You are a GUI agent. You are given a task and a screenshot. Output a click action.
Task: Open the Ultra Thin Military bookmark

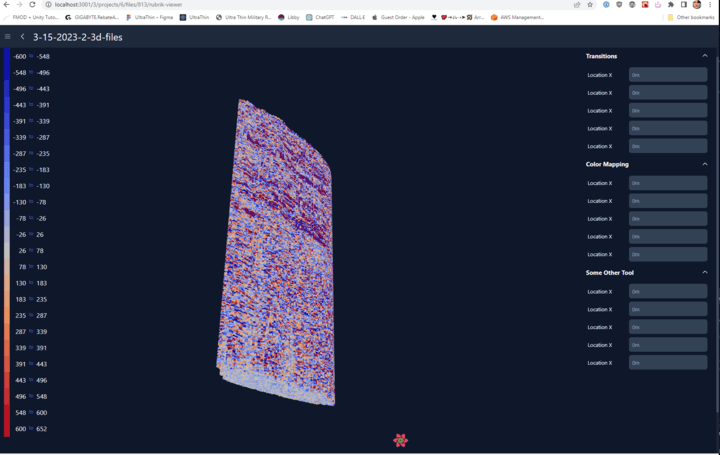[x=243, y=17]
